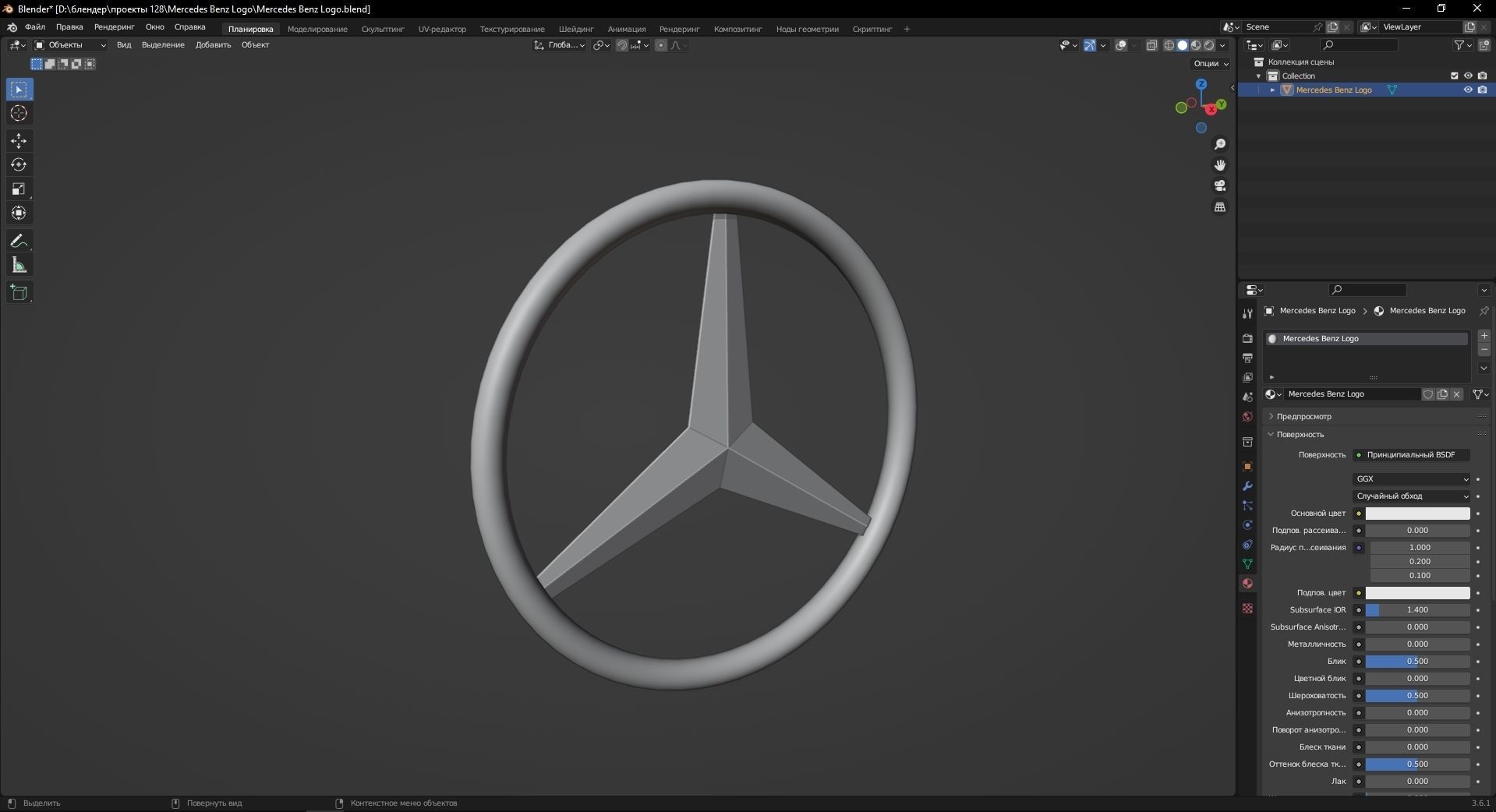The height and width of the screenshot is (812, 1496).
Task: Activate the Scale tool
Action: [x=18, y=189]
